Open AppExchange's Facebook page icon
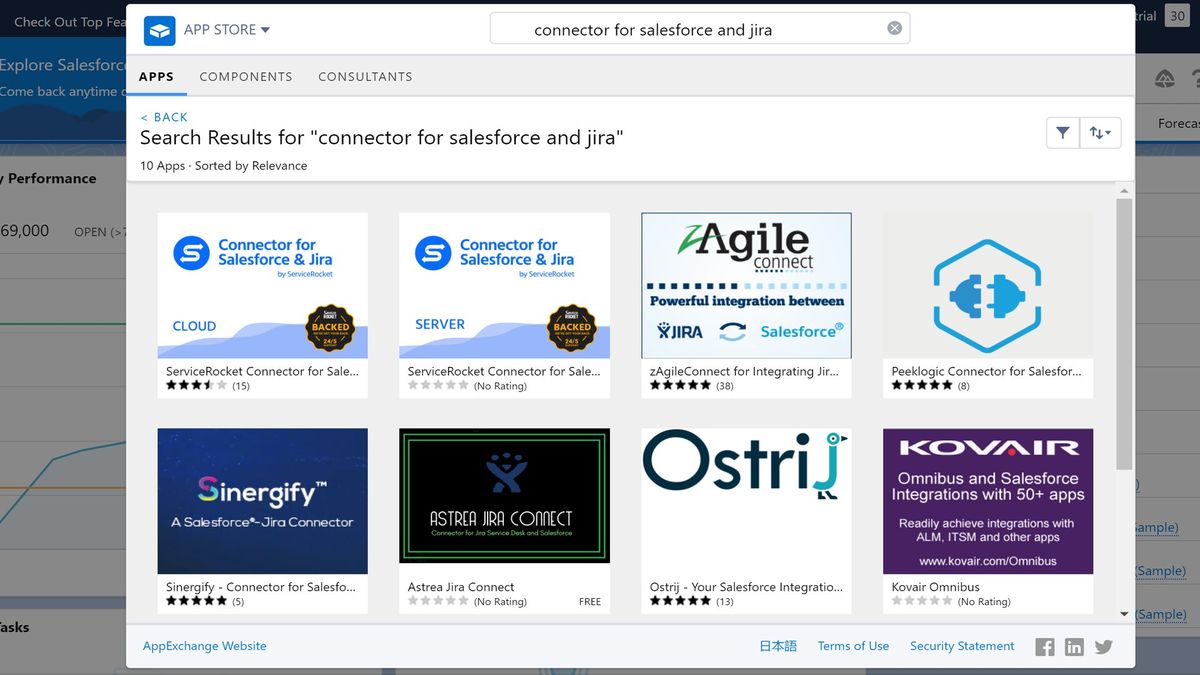 coord(1044,646)
